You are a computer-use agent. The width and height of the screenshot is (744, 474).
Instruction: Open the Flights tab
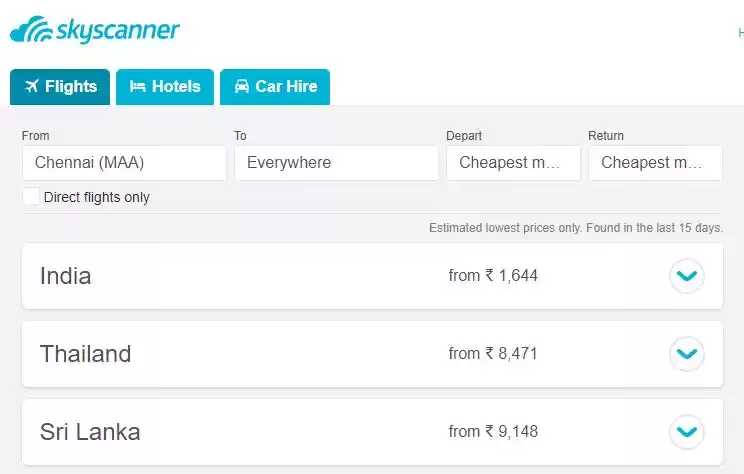[x=59, y=86]
